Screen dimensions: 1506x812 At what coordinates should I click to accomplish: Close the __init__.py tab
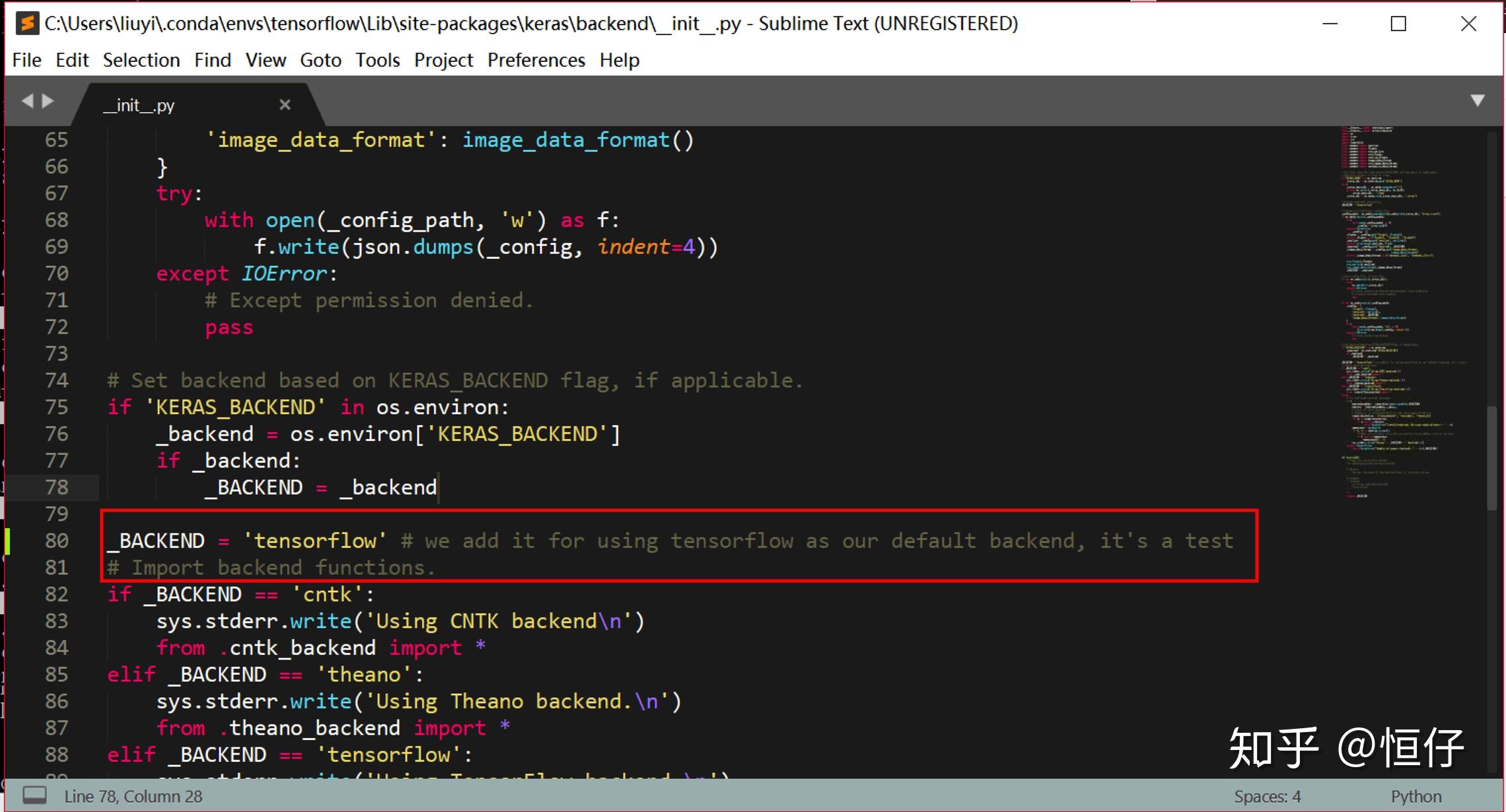click(285, 104)
